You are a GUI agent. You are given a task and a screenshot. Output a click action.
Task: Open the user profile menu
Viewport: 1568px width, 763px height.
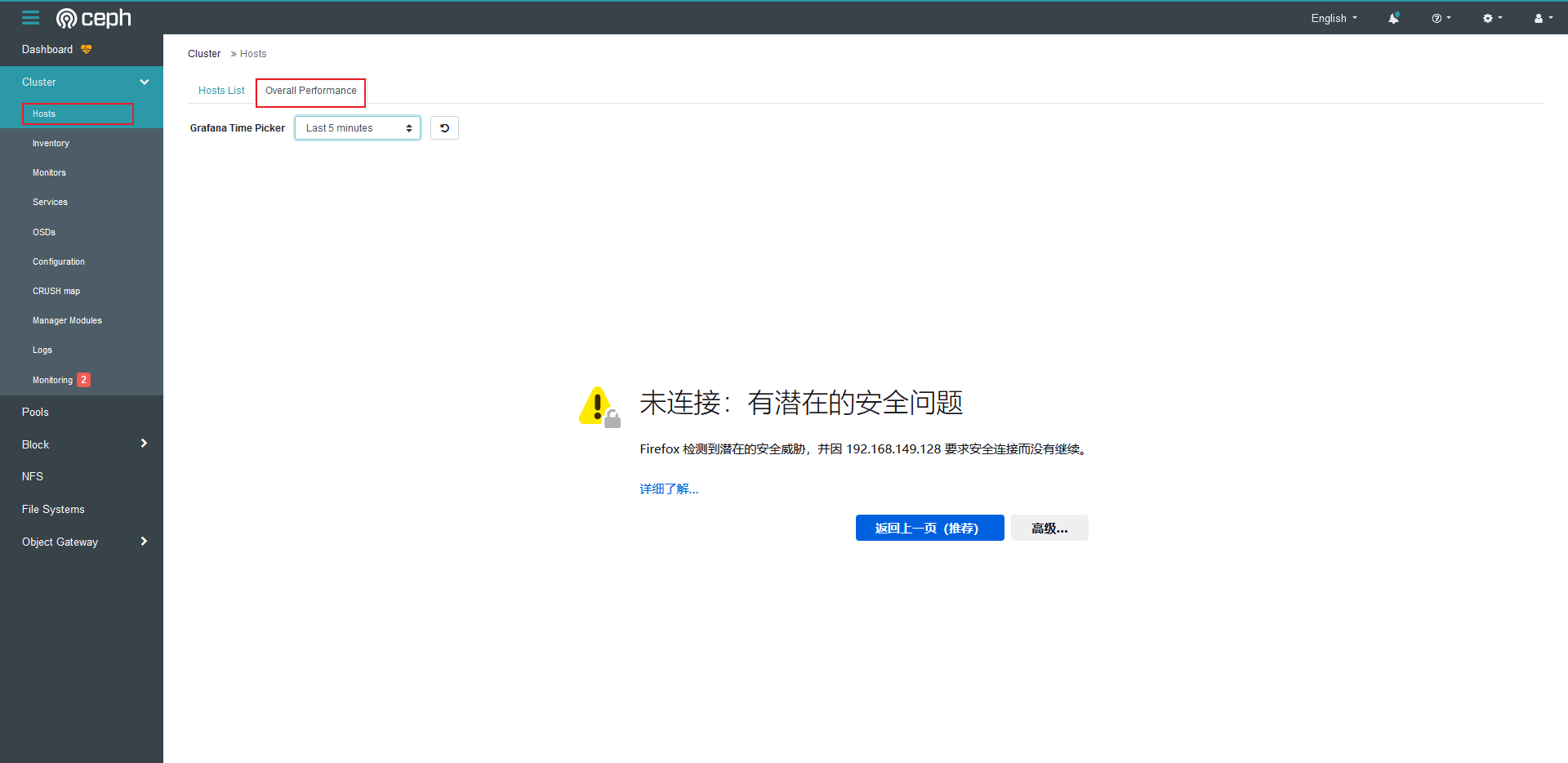1543,18
